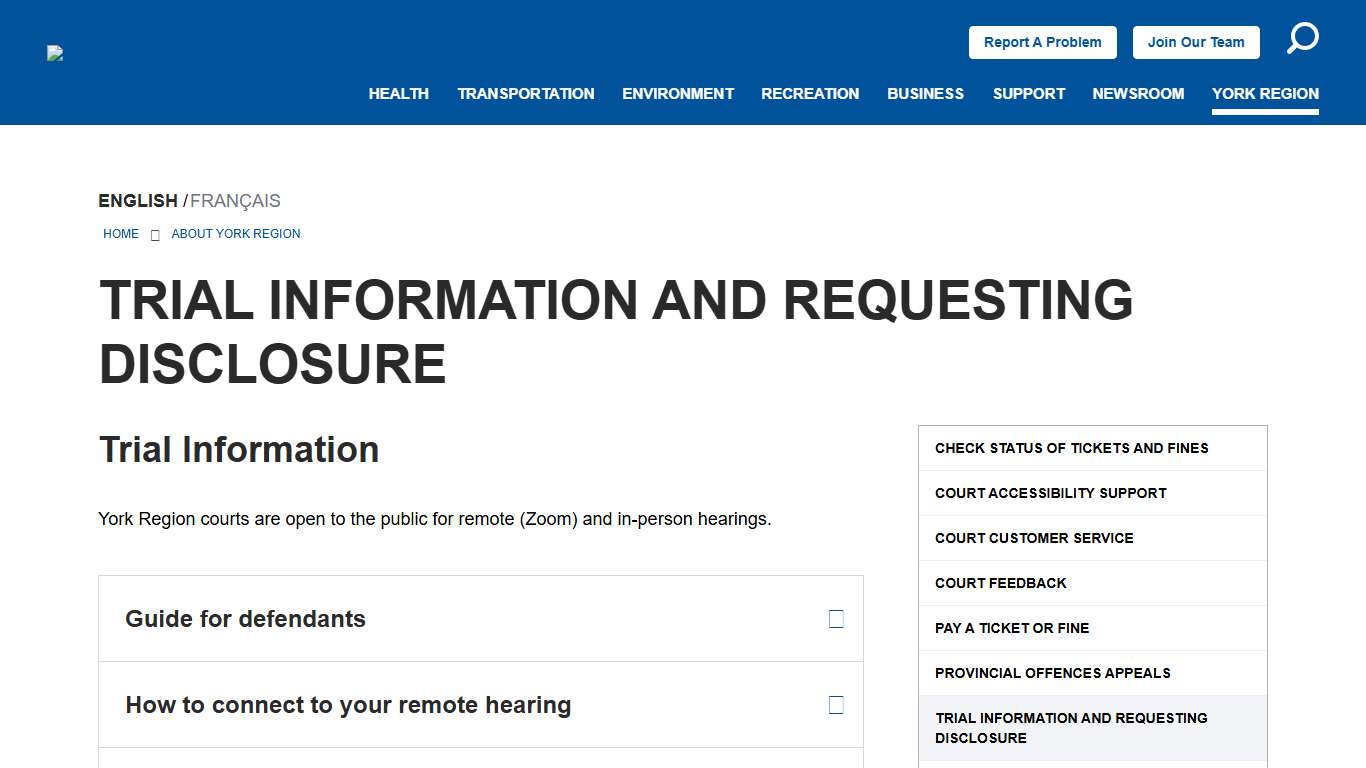Open Pay a Ticket or Fine
Screen dimensions: 1366x768
(x=1011, y=628)
